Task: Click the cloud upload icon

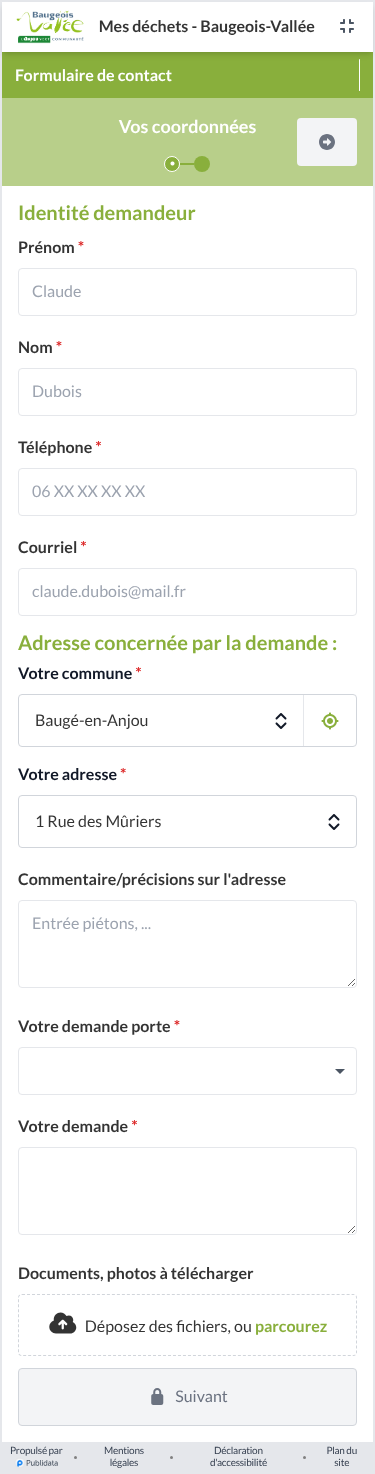Action: (63, 1325)
